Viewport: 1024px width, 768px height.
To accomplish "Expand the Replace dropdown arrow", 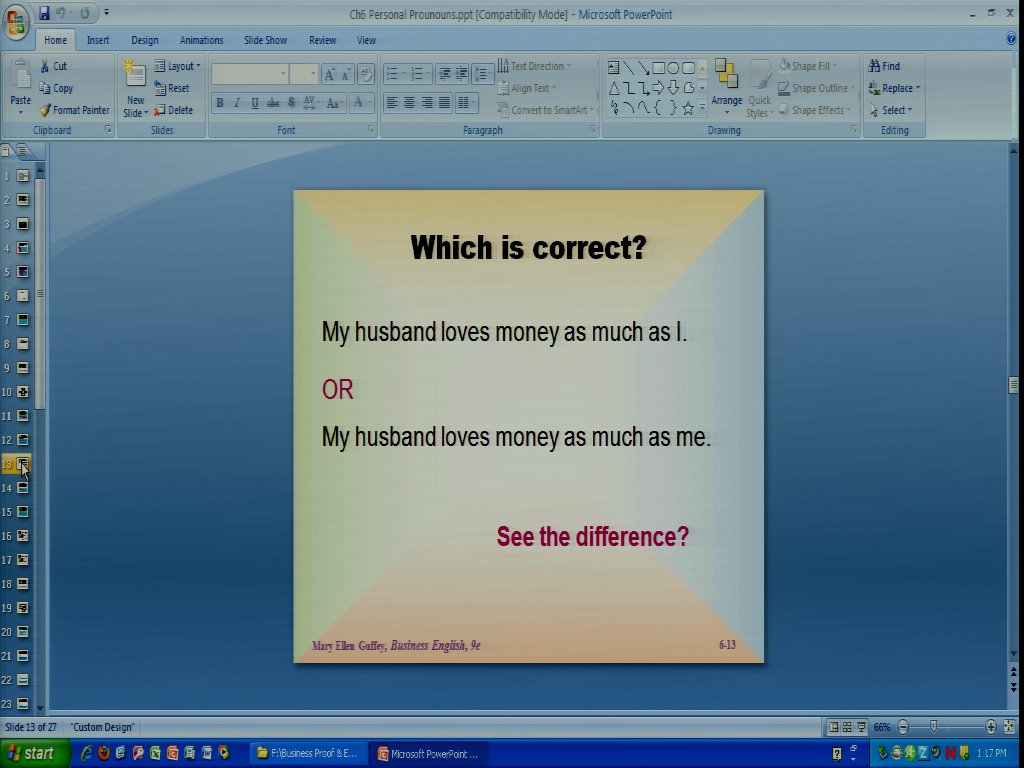I will tap(918, 88).
